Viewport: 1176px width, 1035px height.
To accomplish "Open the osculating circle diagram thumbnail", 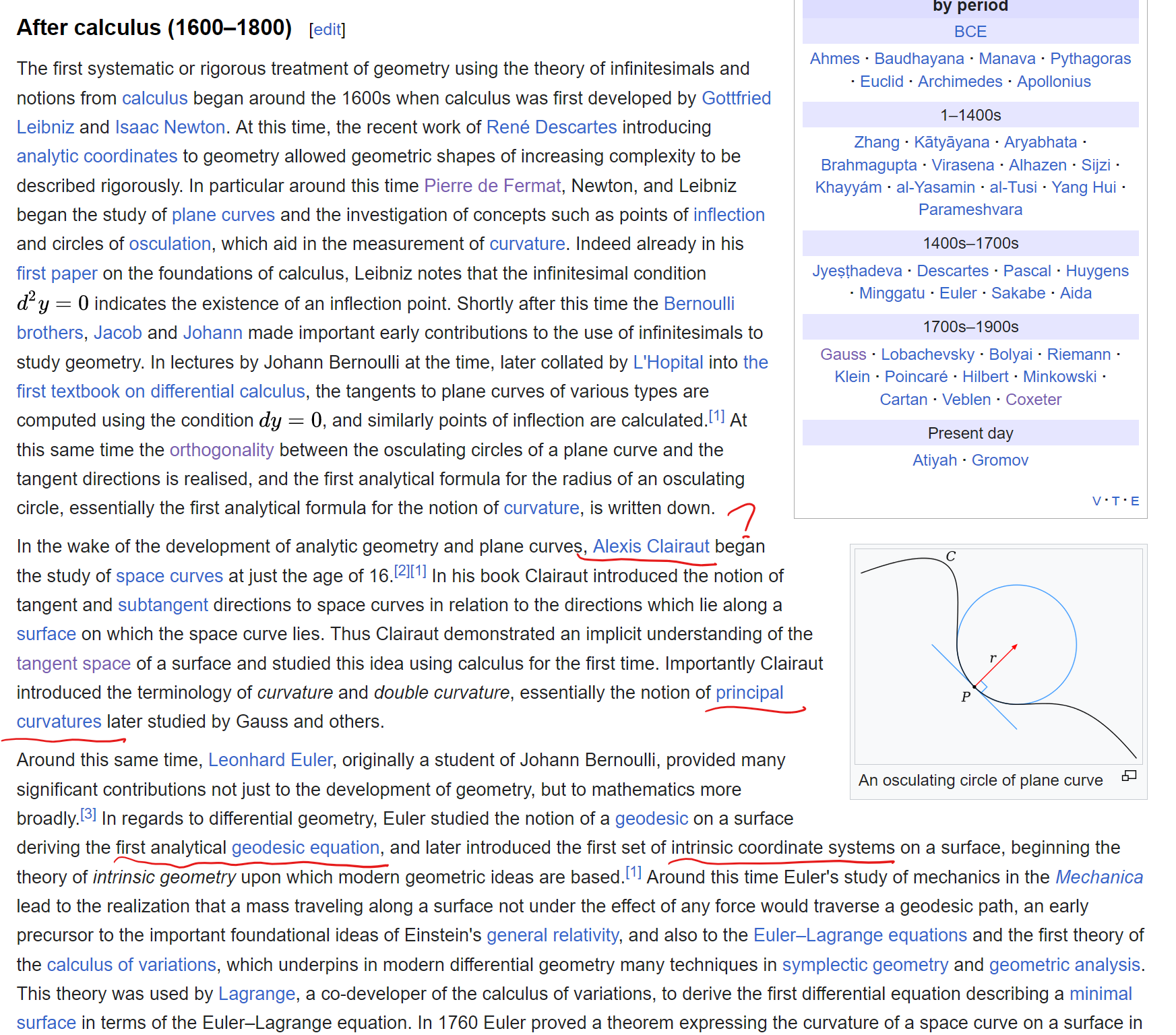I will pyautogui.click(x=998, y=656).
